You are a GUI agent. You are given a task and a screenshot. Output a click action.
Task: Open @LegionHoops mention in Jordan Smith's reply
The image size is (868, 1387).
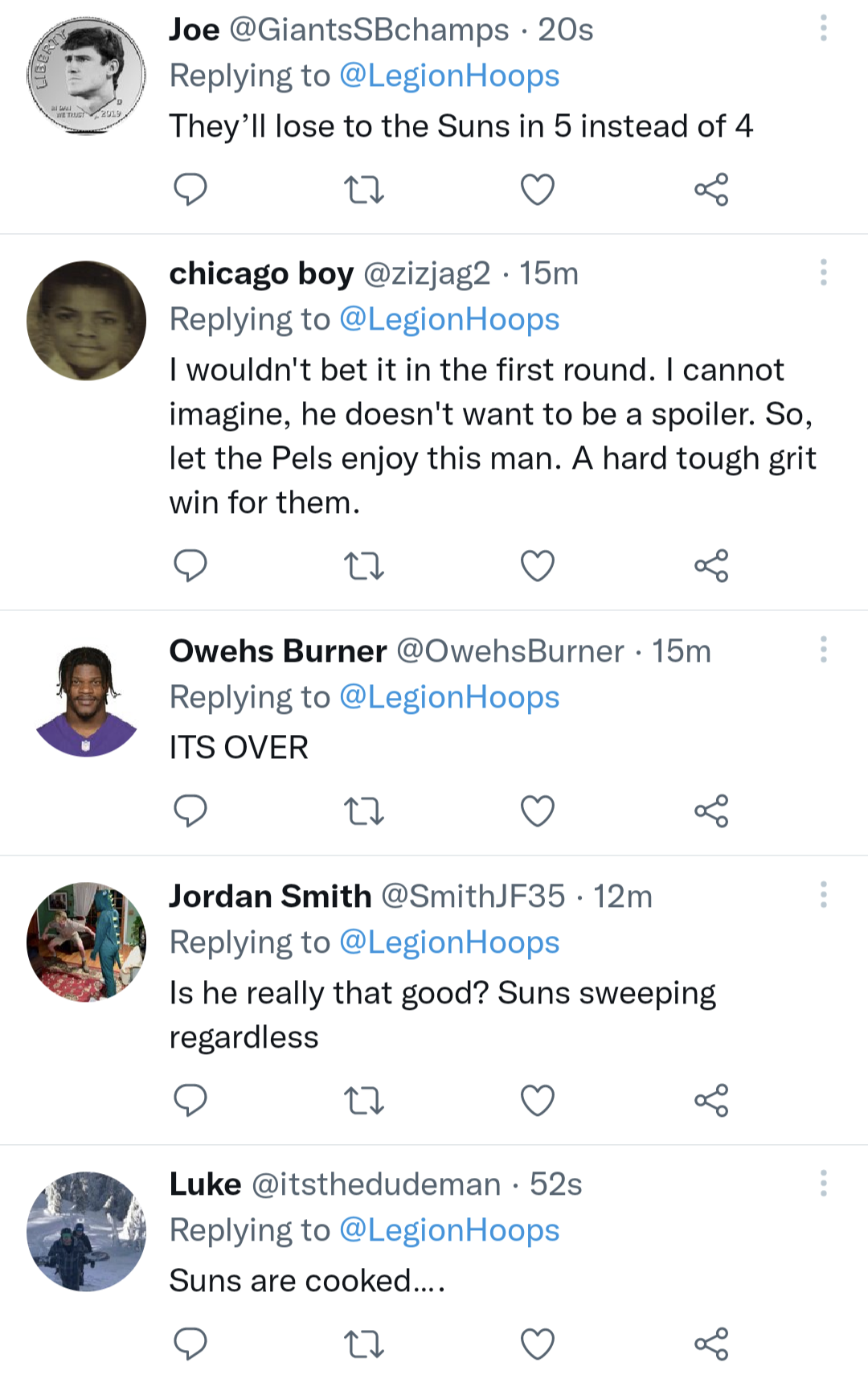(448, 942)
